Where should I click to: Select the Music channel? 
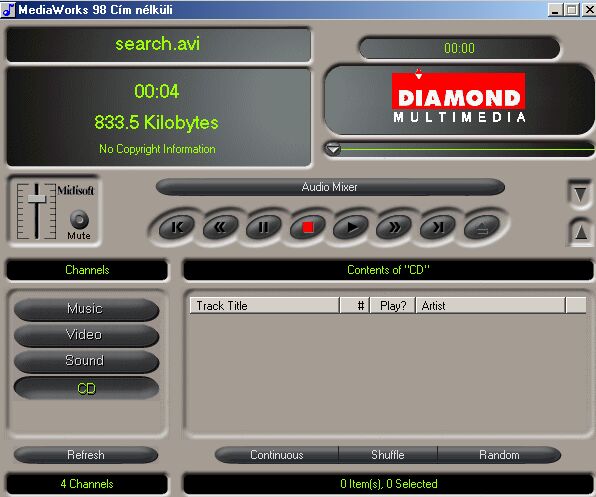86,309
